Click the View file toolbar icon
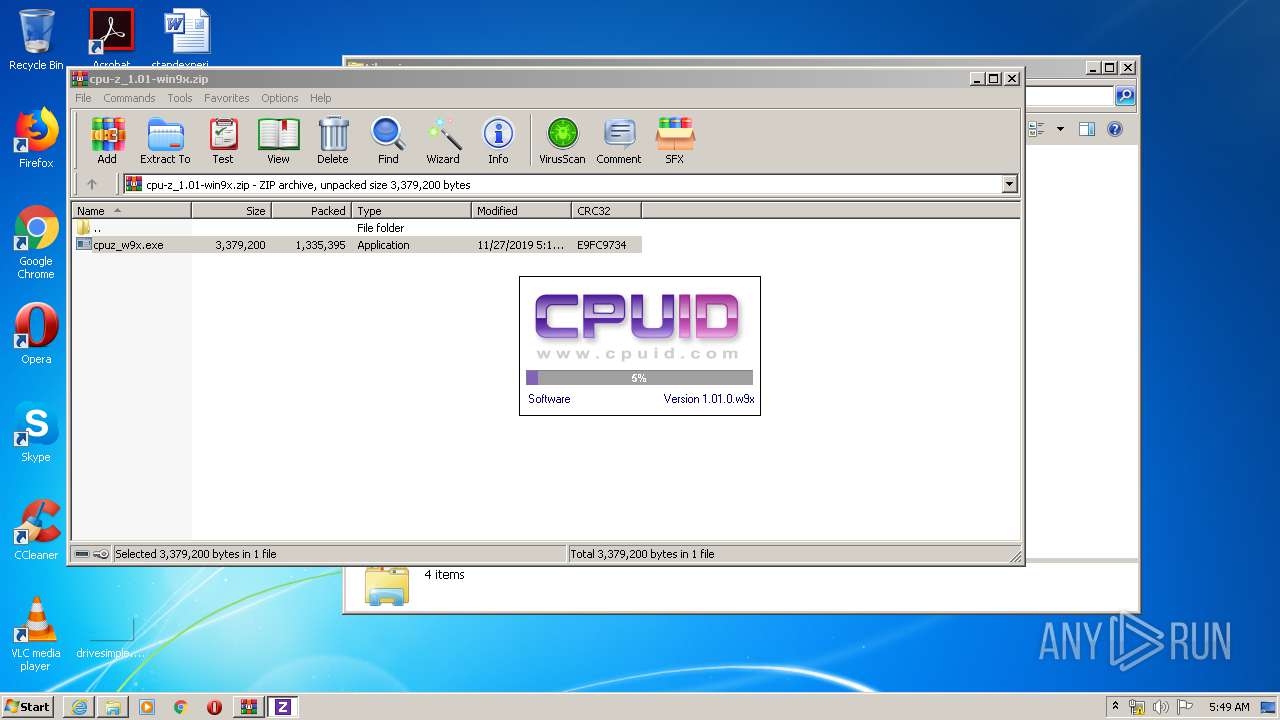This screenshot has height=720, width=1280. coord(278,140)
